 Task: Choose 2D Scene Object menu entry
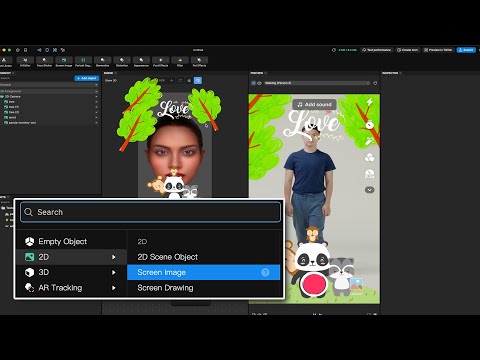click(x=168, y=257)
